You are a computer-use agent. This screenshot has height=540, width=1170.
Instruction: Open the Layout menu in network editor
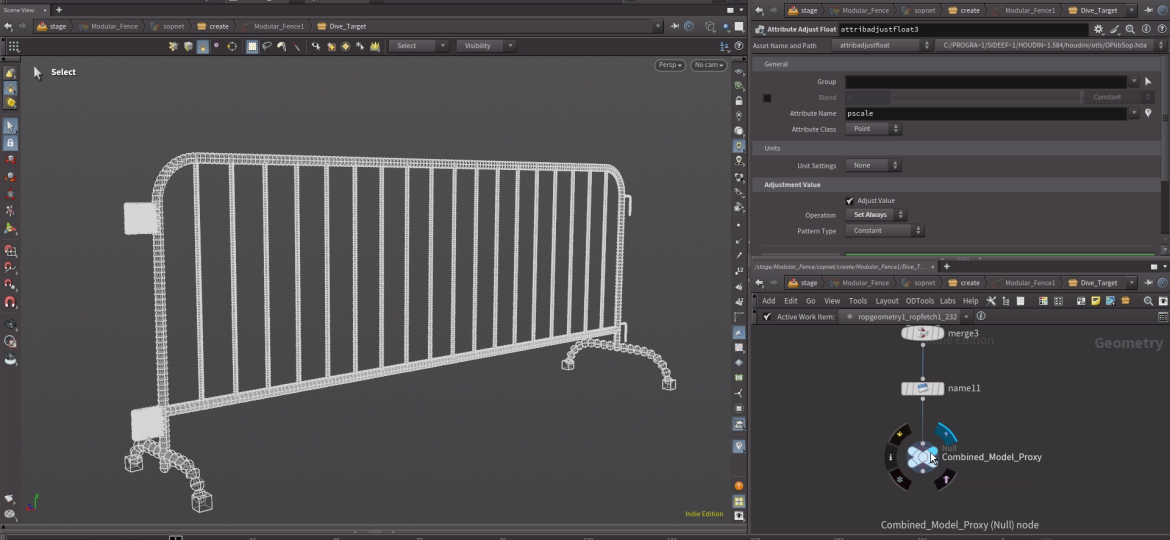pos(886,301)
